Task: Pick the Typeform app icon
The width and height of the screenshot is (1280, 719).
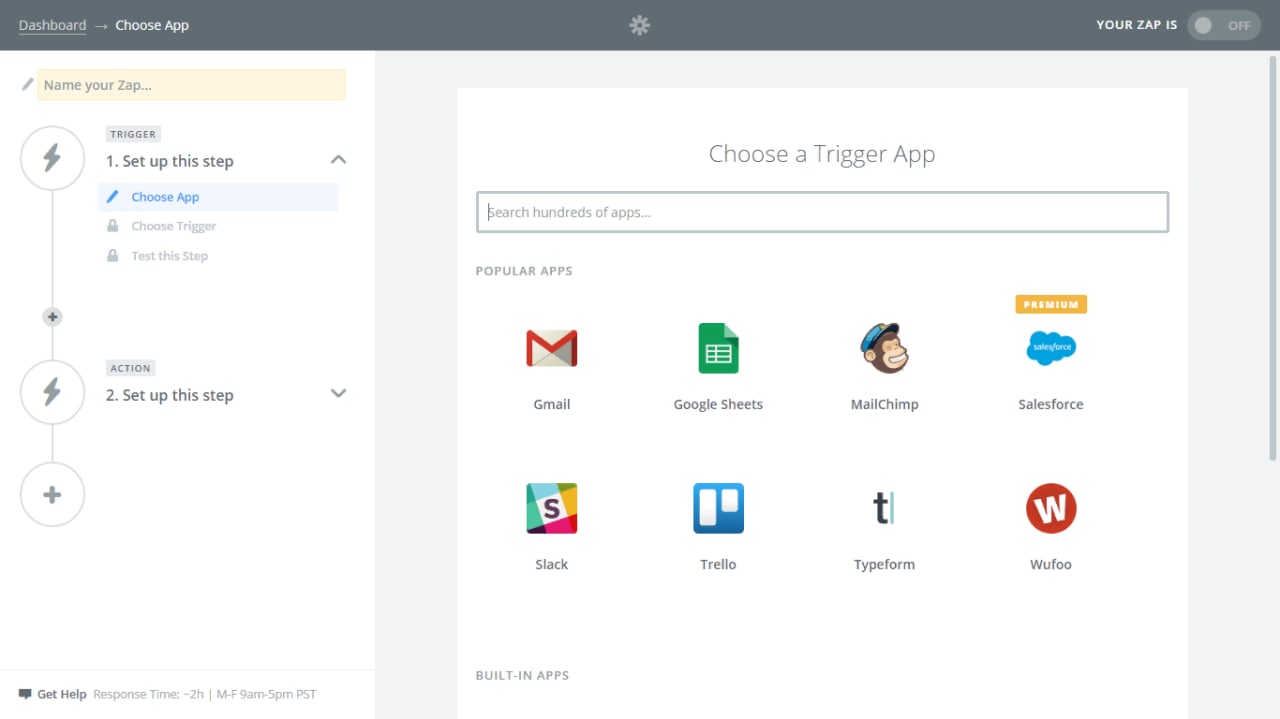Action: click(x=884, y=508)
